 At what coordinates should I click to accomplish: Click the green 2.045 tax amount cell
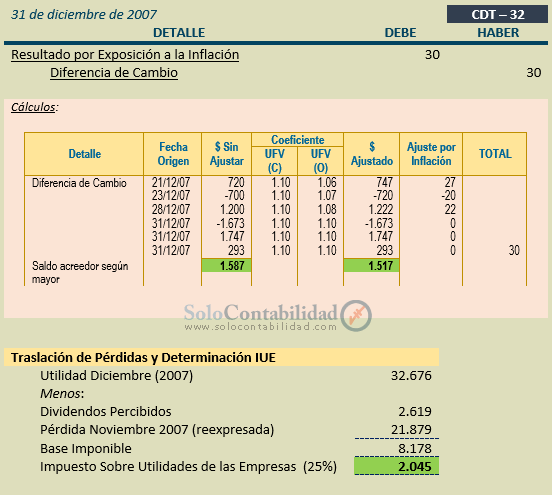pos(397,466)
